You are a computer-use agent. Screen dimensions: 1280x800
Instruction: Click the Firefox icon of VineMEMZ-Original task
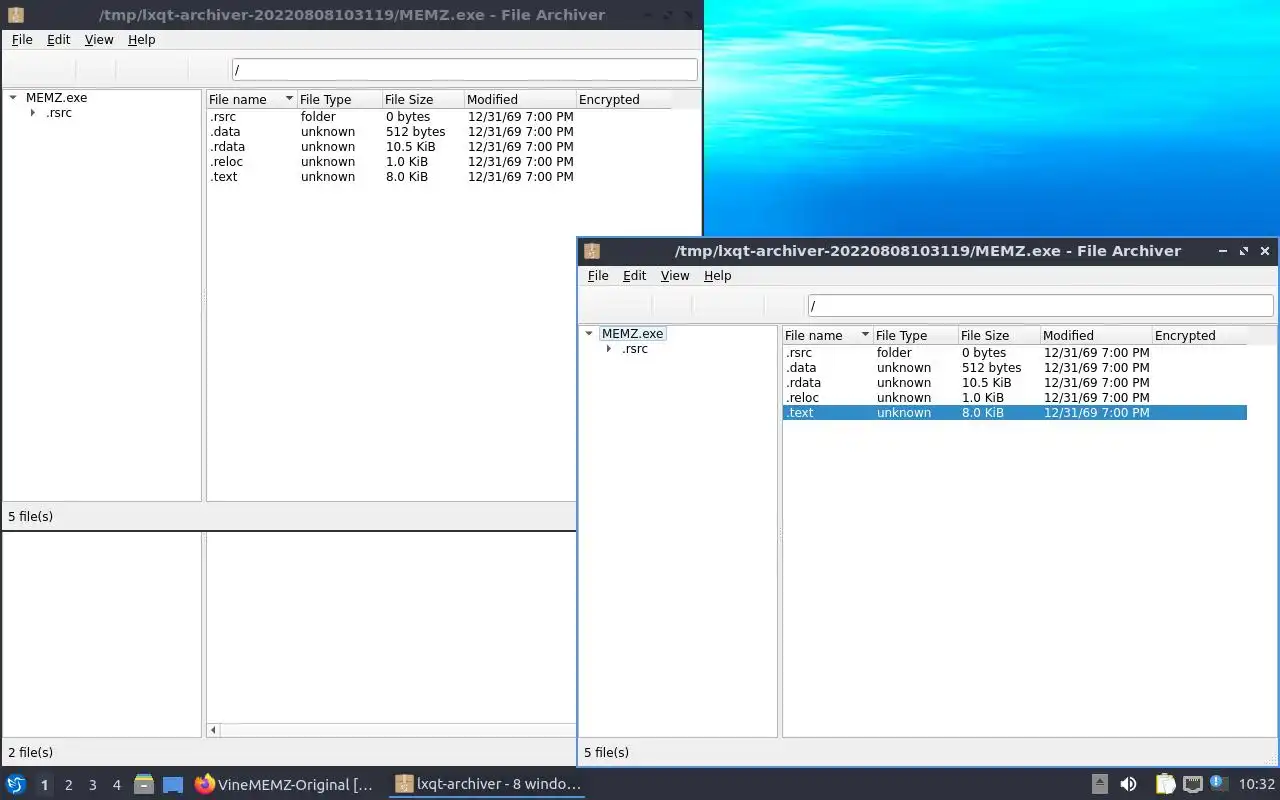click(205, 784)
